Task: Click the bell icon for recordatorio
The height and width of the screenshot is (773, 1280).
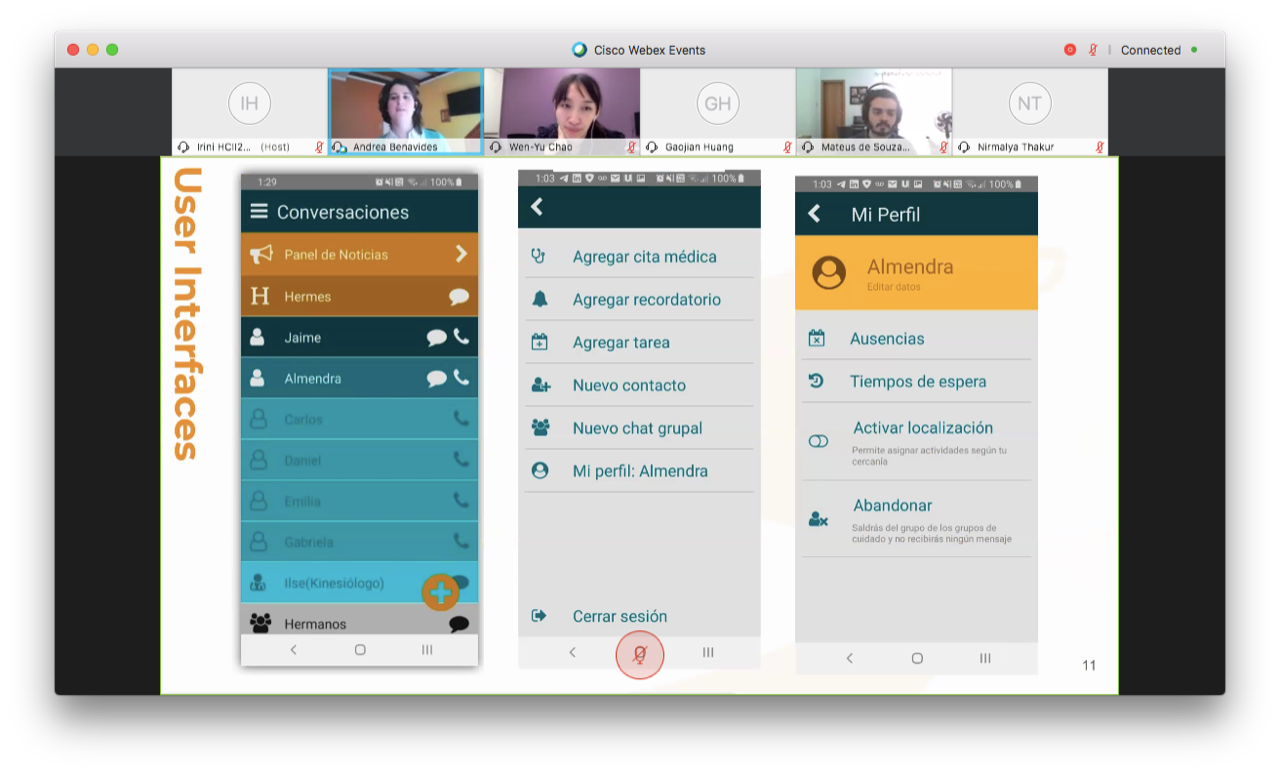Action: coord(540,299)
